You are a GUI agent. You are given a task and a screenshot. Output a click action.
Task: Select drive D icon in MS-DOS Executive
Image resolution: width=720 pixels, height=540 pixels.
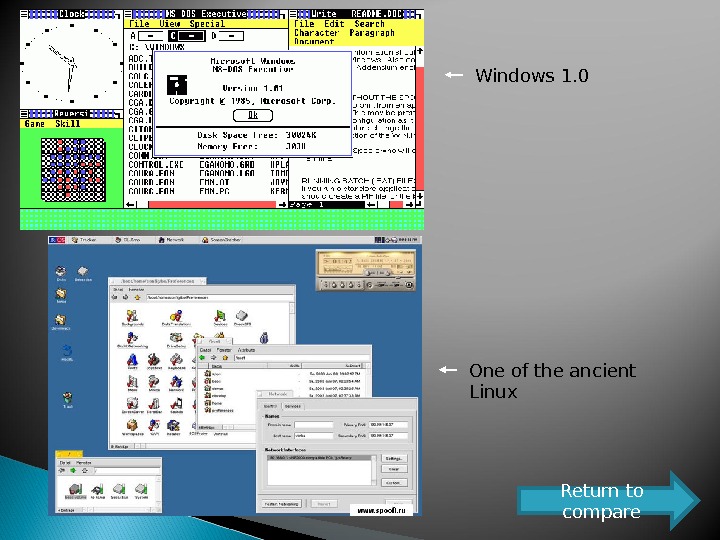(x=227, y=36)
